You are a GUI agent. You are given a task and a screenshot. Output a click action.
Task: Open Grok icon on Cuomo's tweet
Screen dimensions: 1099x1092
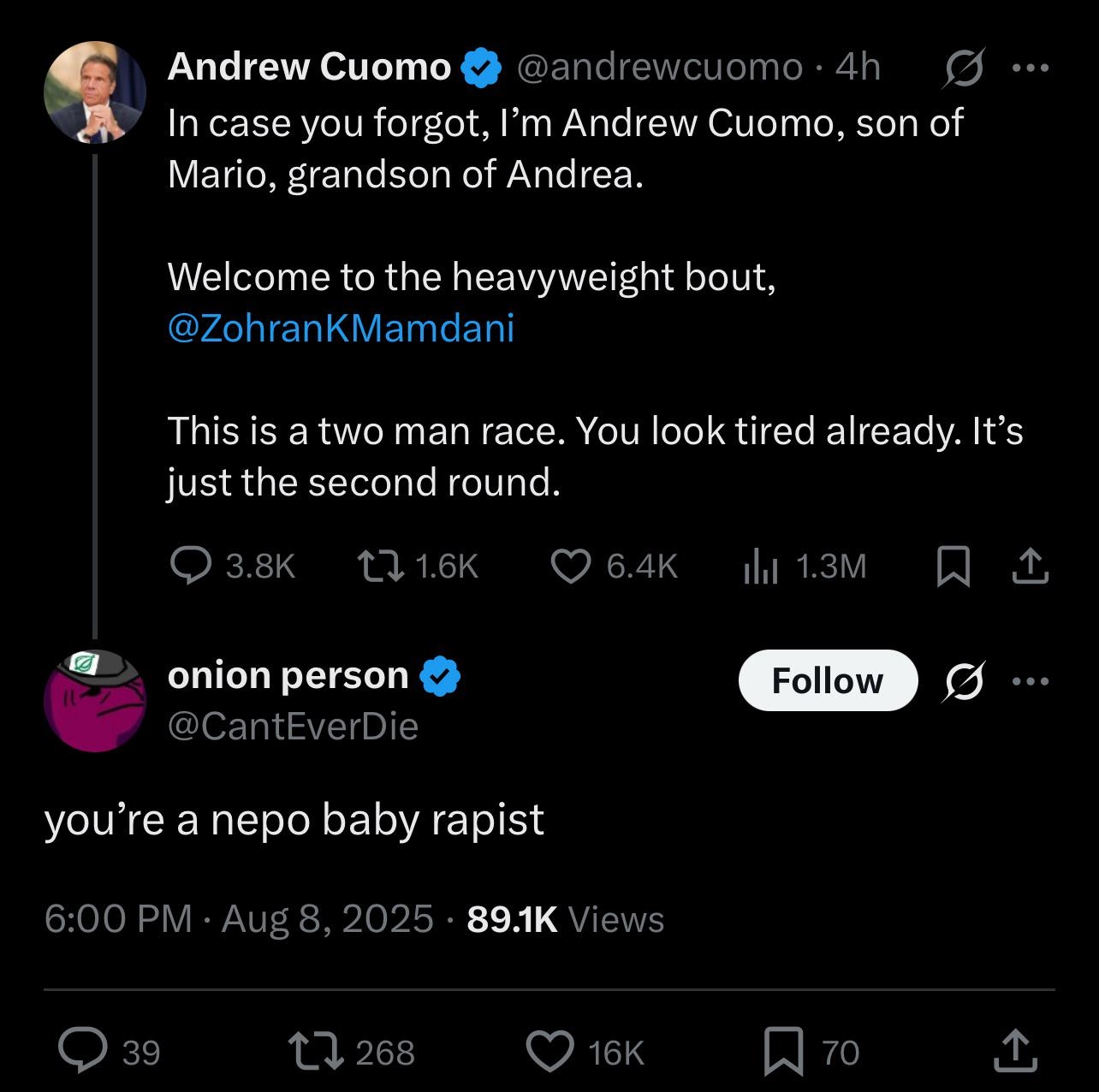click(962, 67)
